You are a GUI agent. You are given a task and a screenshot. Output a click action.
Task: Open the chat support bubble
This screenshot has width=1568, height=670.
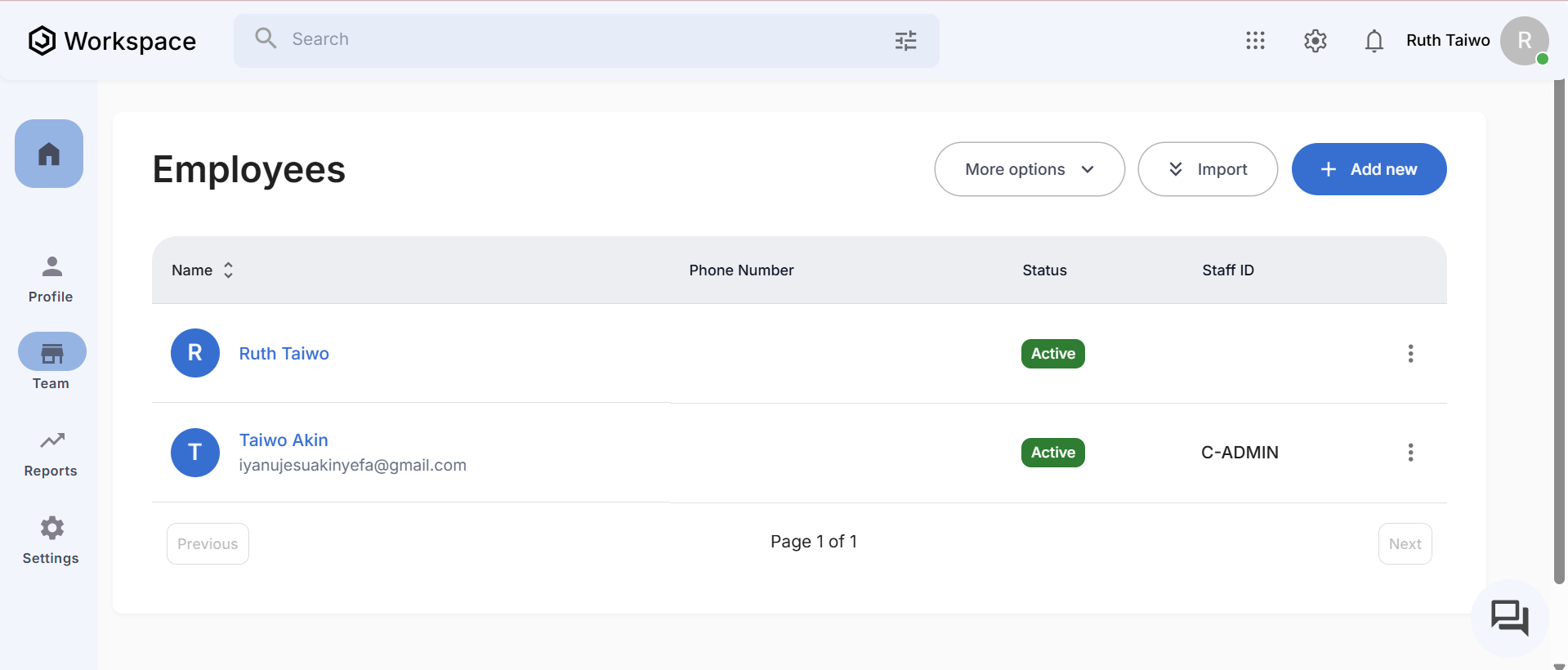click(1509, 618)
